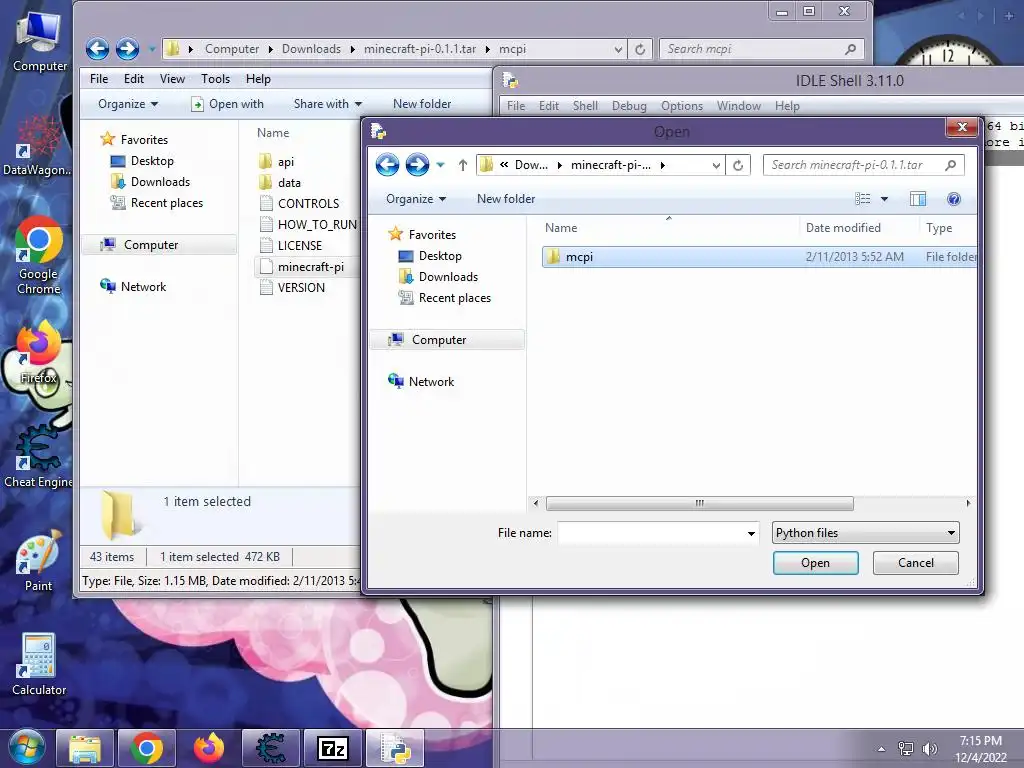The width and height of the screenshot is (1024, 768).
Task: Open the Explorer Tools menu
Action: [216, 79]
